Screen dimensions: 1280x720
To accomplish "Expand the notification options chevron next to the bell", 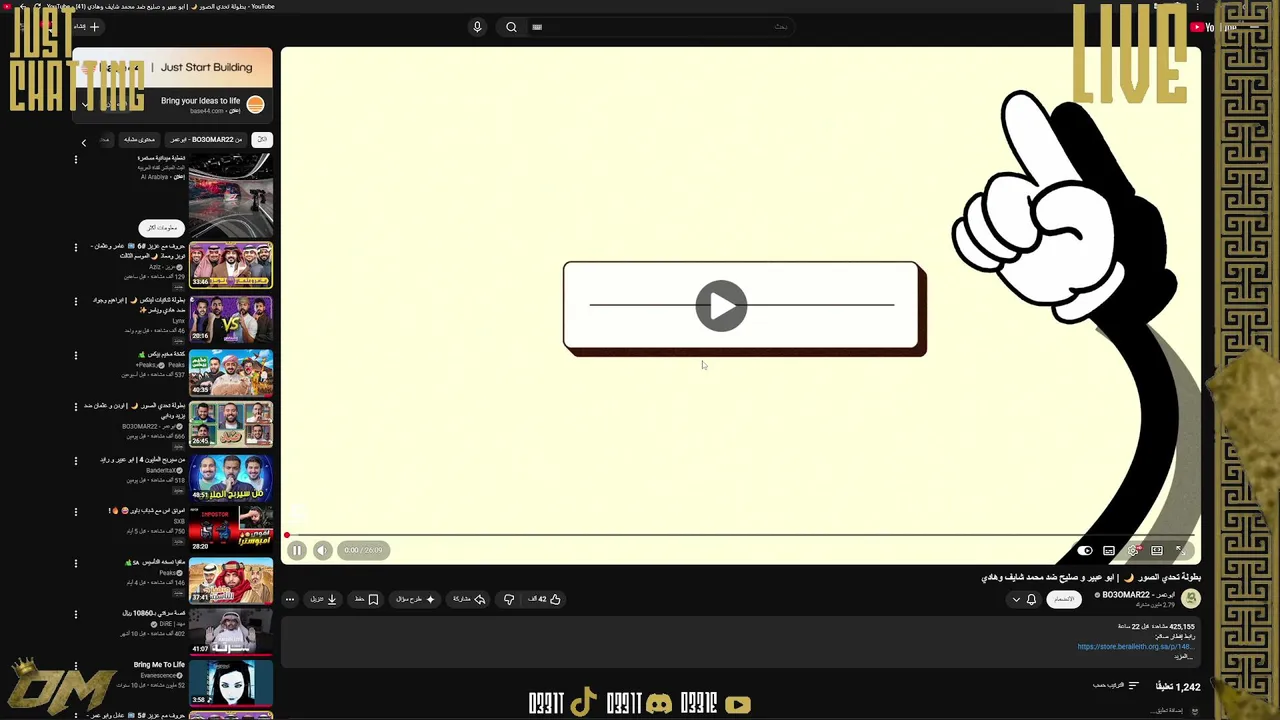I will click(x=1016, y=599).
